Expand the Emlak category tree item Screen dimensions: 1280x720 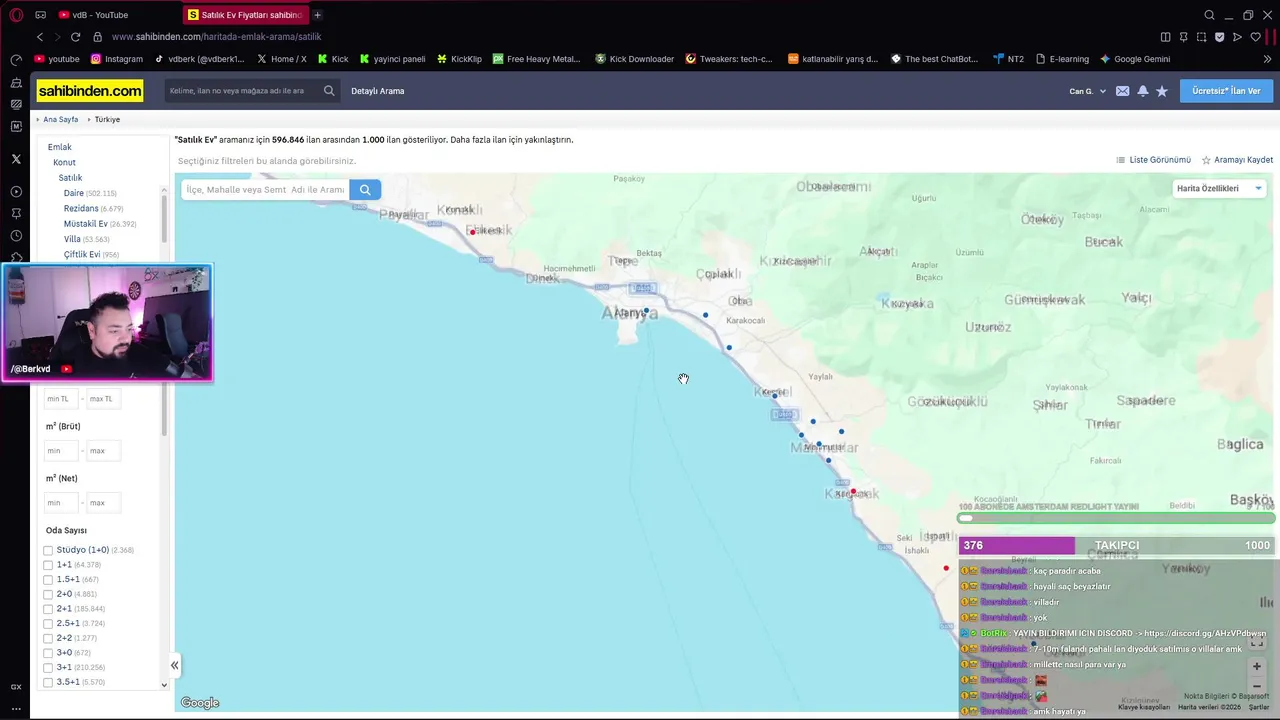[60, 147]
